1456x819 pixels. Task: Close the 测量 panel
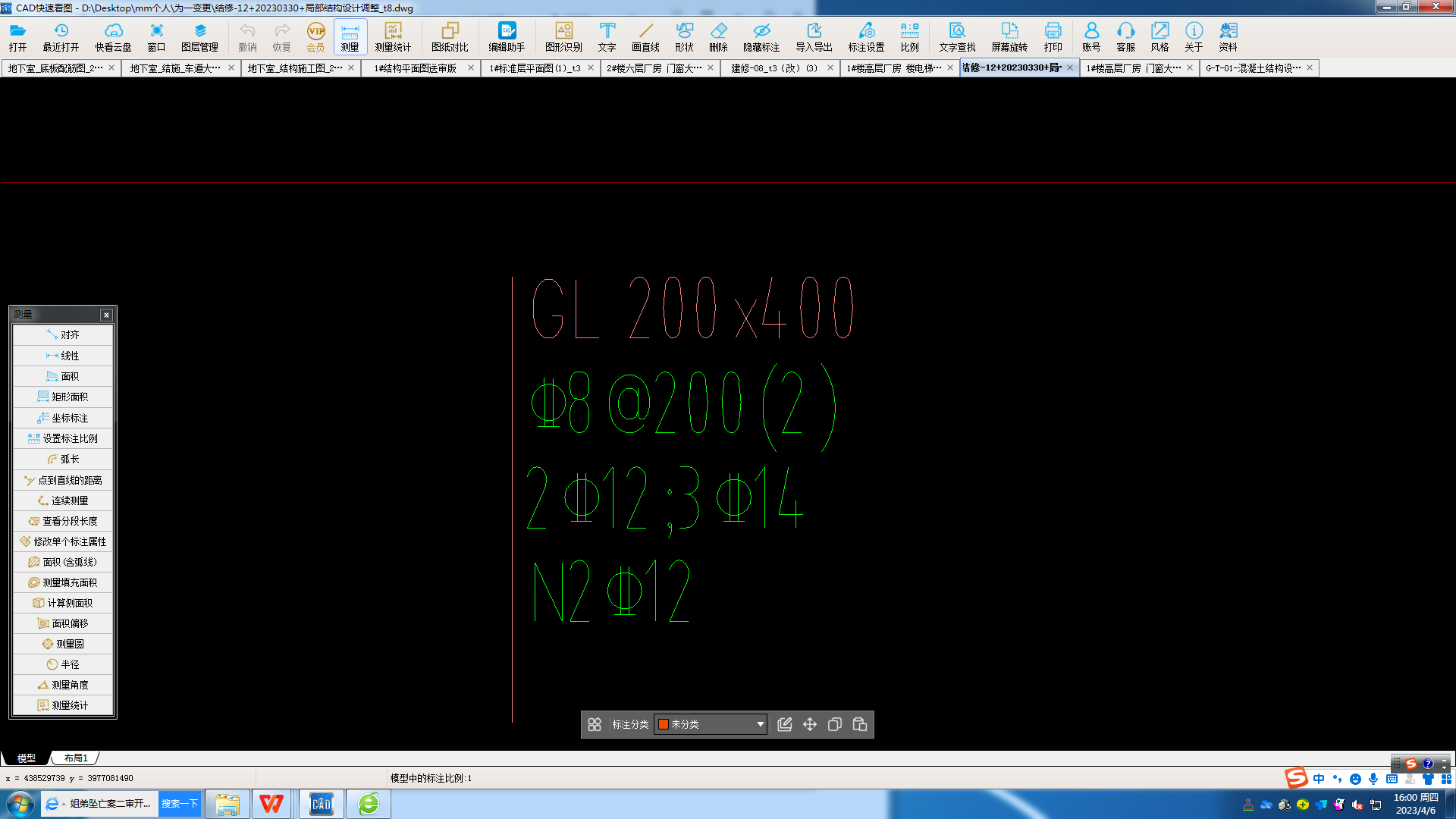pyautogui.click(x=106, y=315)
